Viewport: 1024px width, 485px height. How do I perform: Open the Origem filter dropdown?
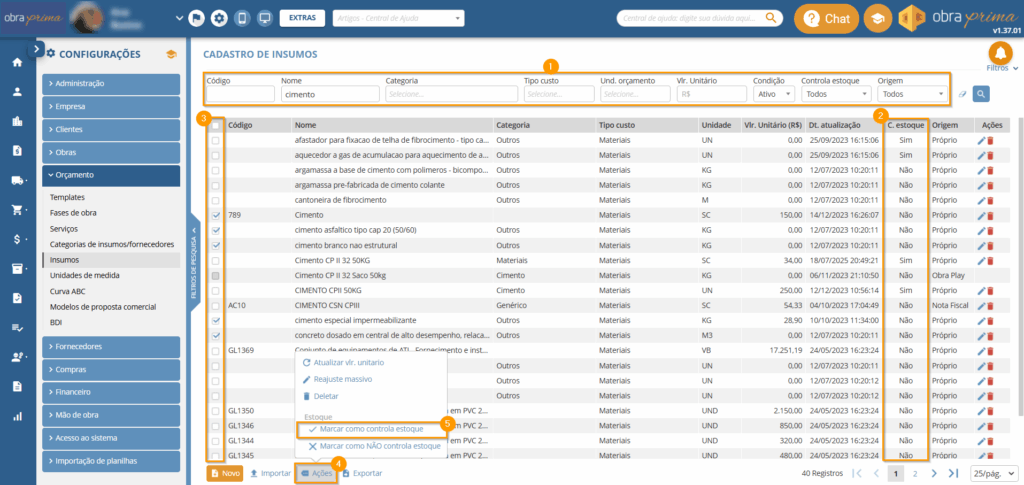click(912, 94)
